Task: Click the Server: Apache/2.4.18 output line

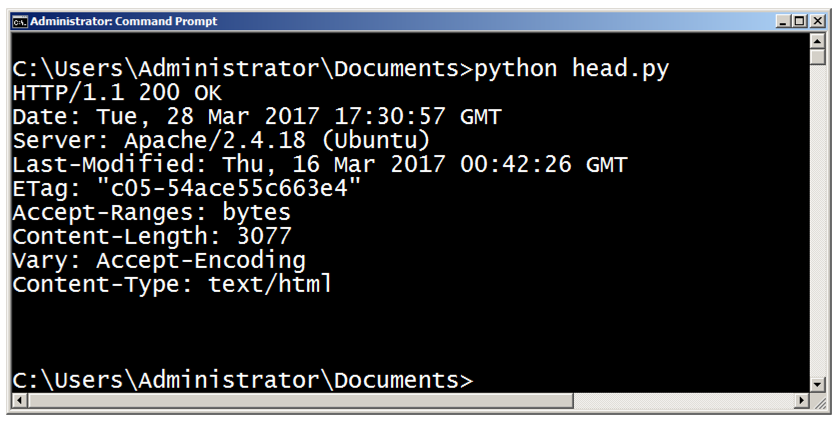Action: (222, 141)
